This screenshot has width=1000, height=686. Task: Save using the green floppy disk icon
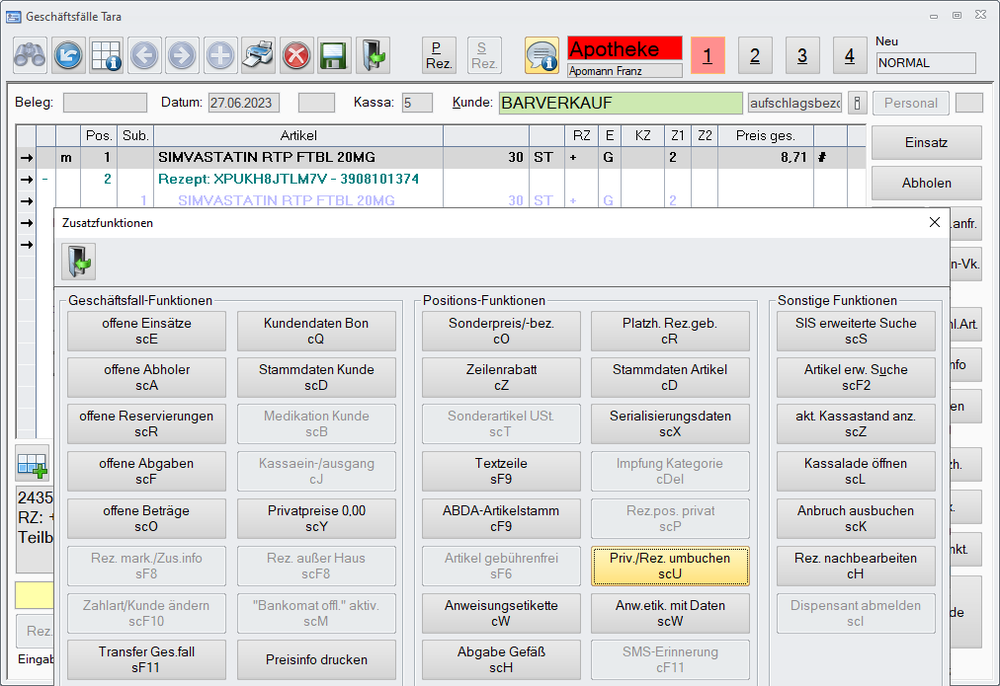click(334, 55)
